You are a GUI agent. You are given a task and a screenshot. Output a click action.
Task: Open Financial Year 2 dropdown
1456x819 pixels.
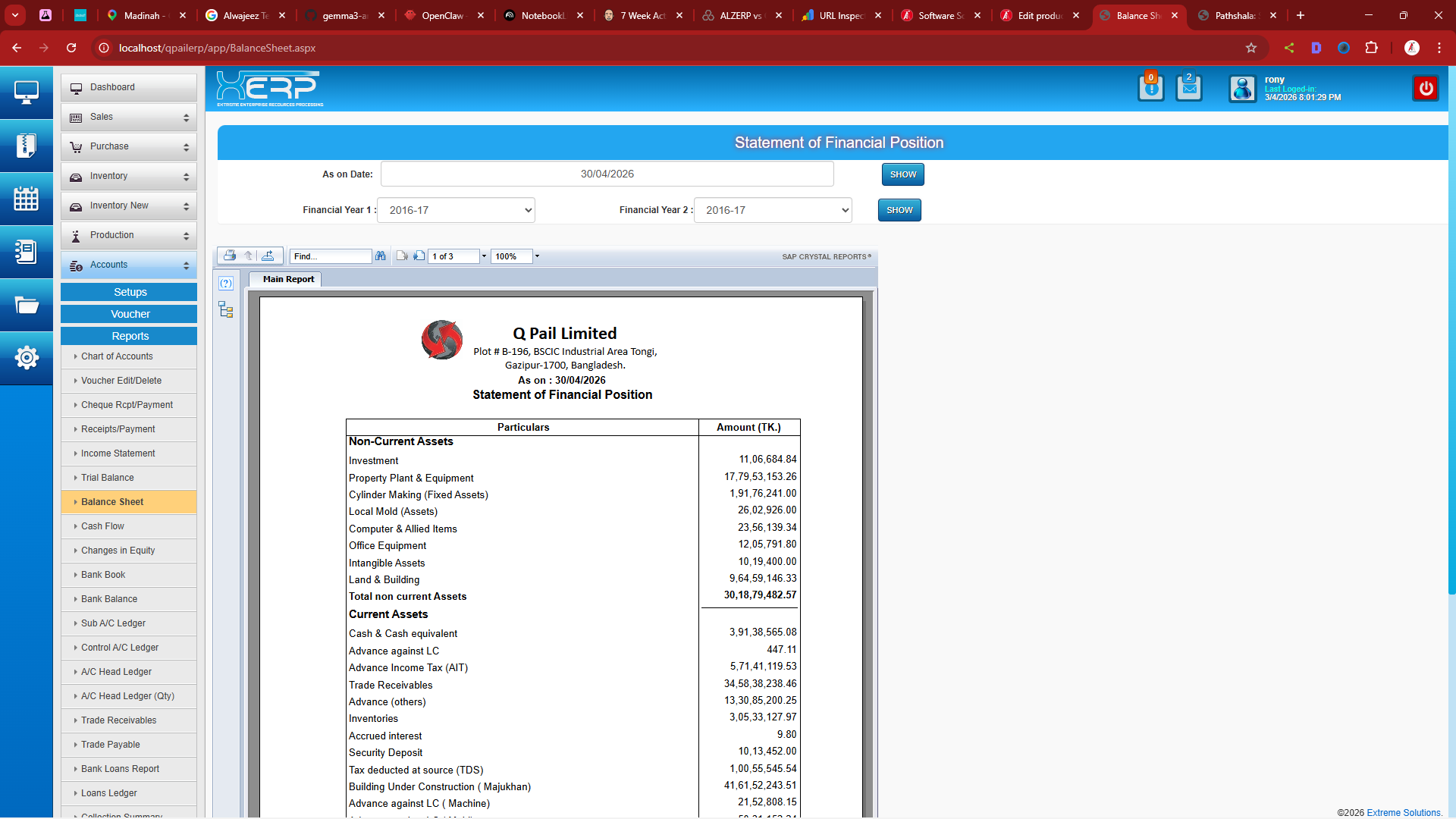(773, 210)
